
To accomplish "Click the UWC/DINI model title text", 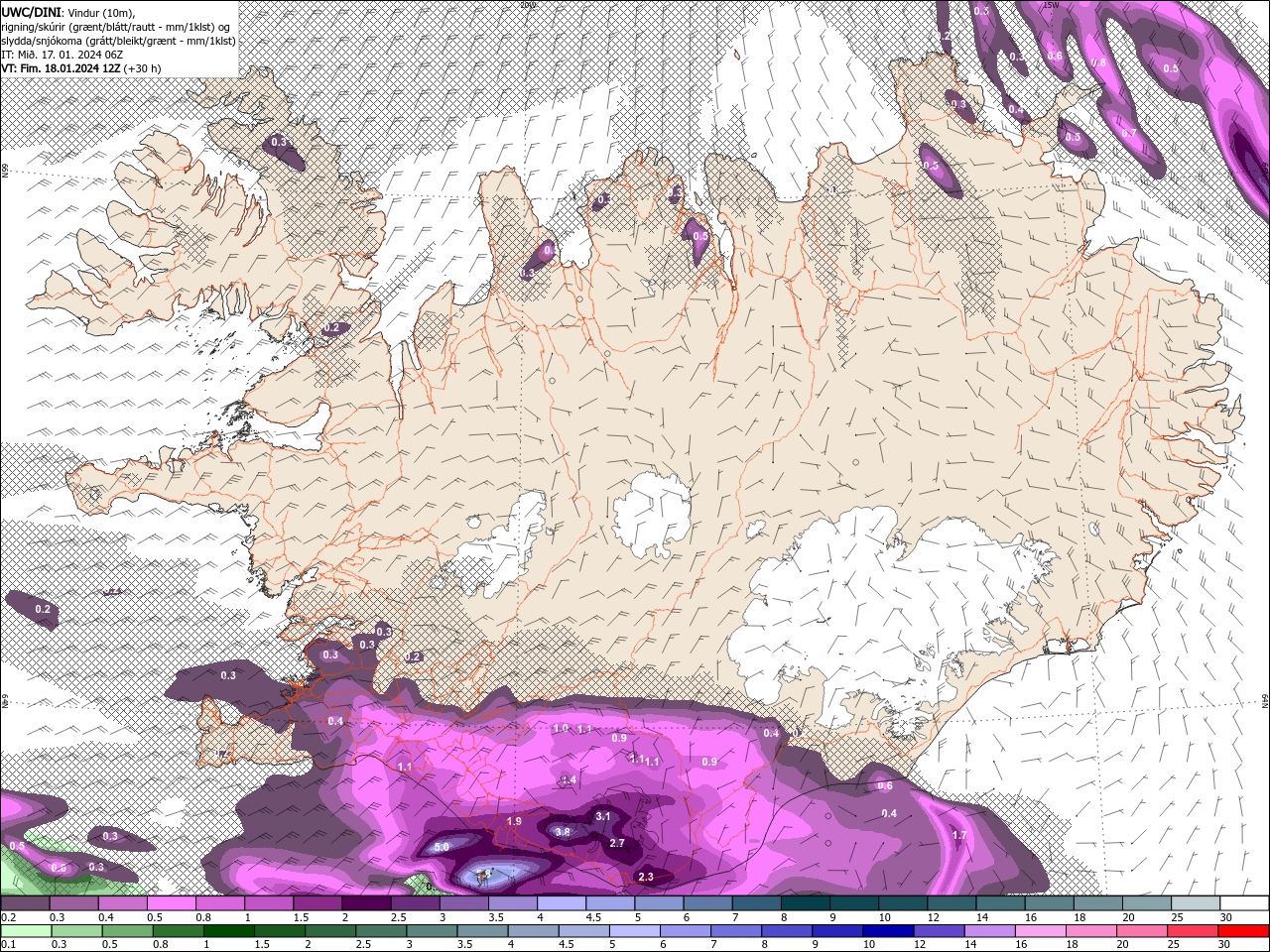I will [32, 12].
